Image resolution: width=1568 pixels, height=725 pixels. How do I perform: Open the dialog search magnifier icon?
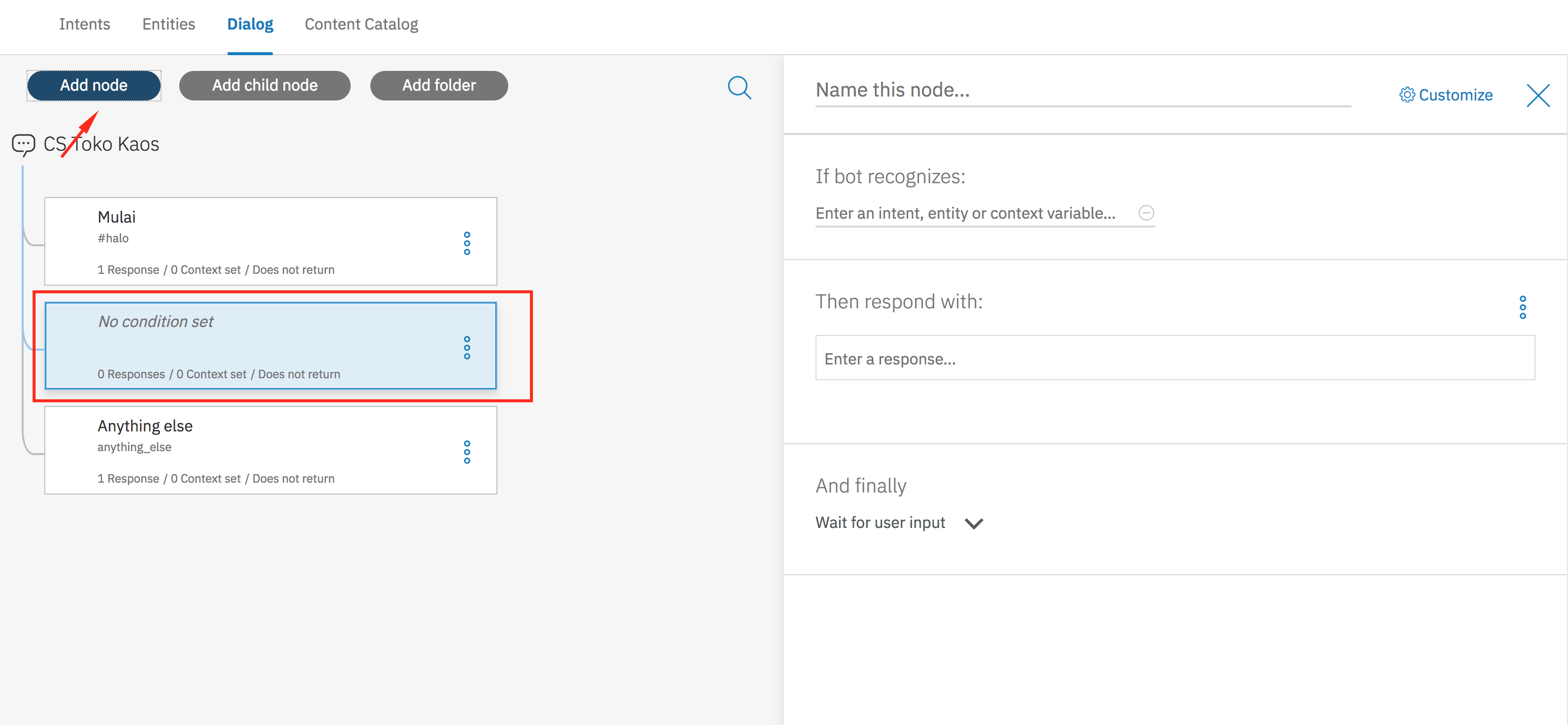(x=740, y=87)
